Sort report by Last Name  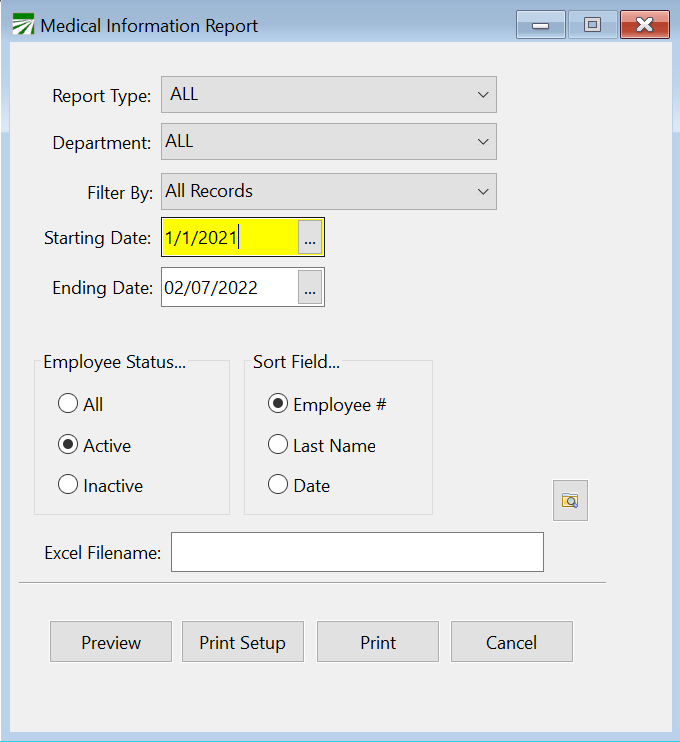278,446
